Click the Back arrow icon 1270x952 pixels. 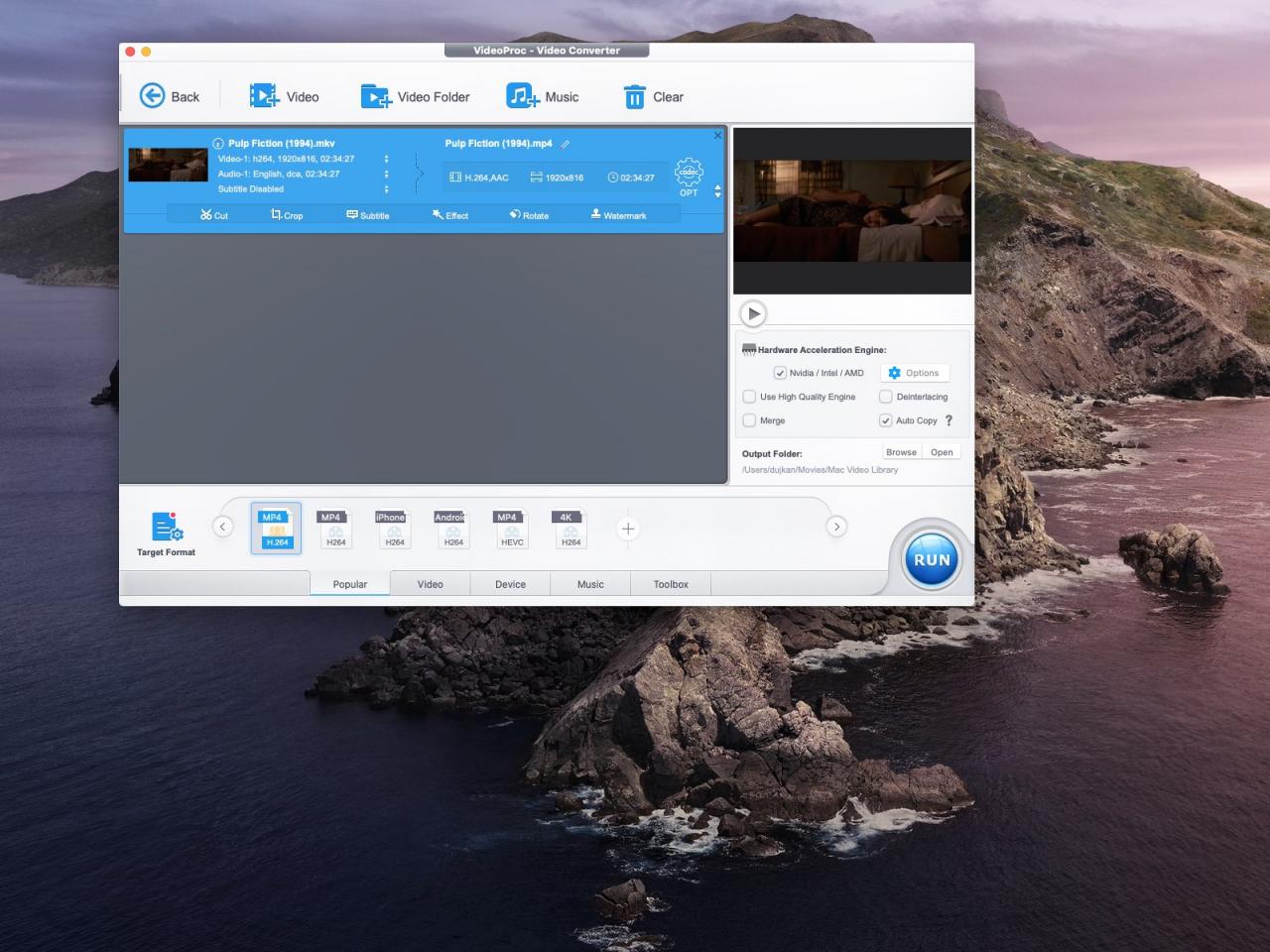coord(152,96)
